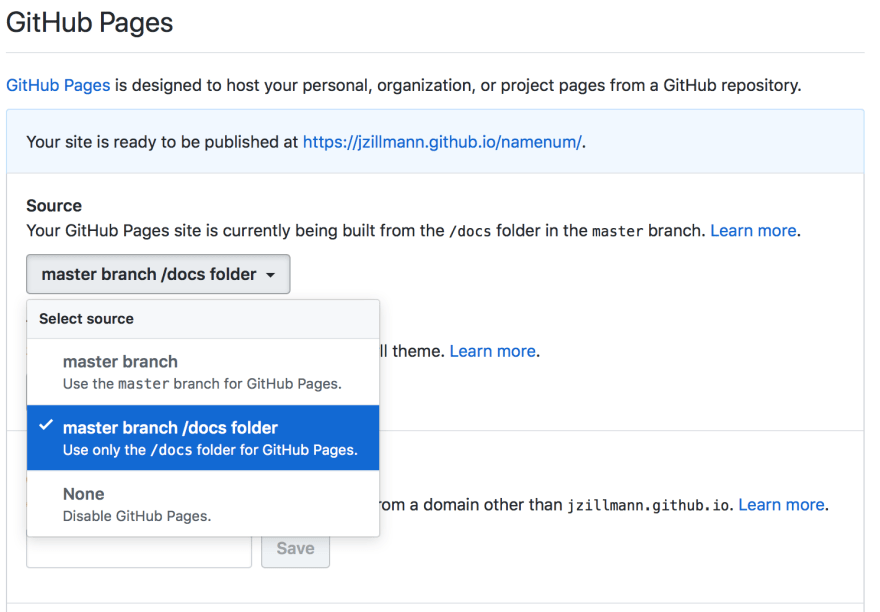Click the blue site-ready notification banner

click(435, 141)
